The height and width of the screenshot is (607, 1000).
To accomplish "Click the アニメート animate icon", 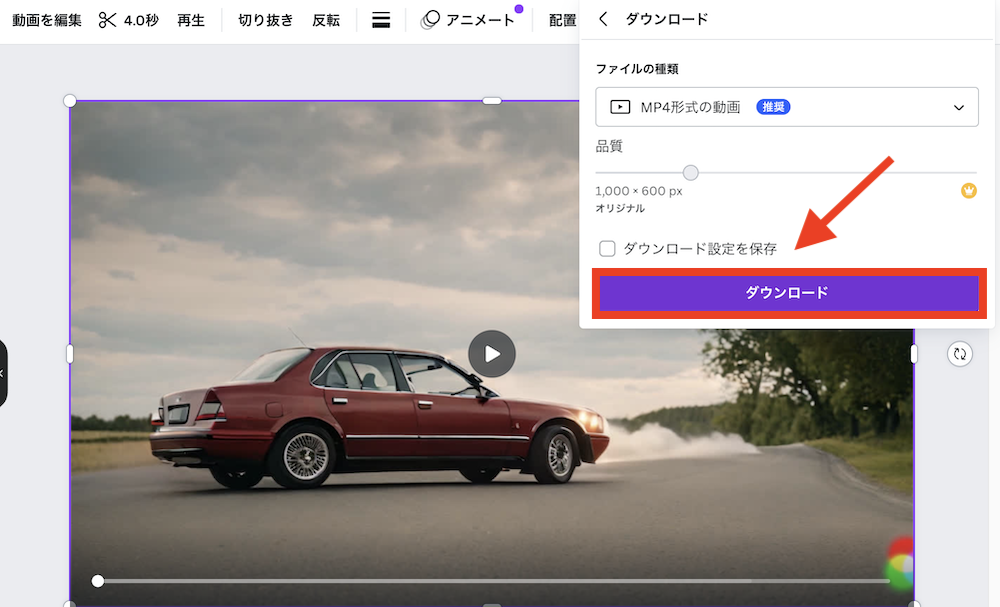I will coord(430,20).
